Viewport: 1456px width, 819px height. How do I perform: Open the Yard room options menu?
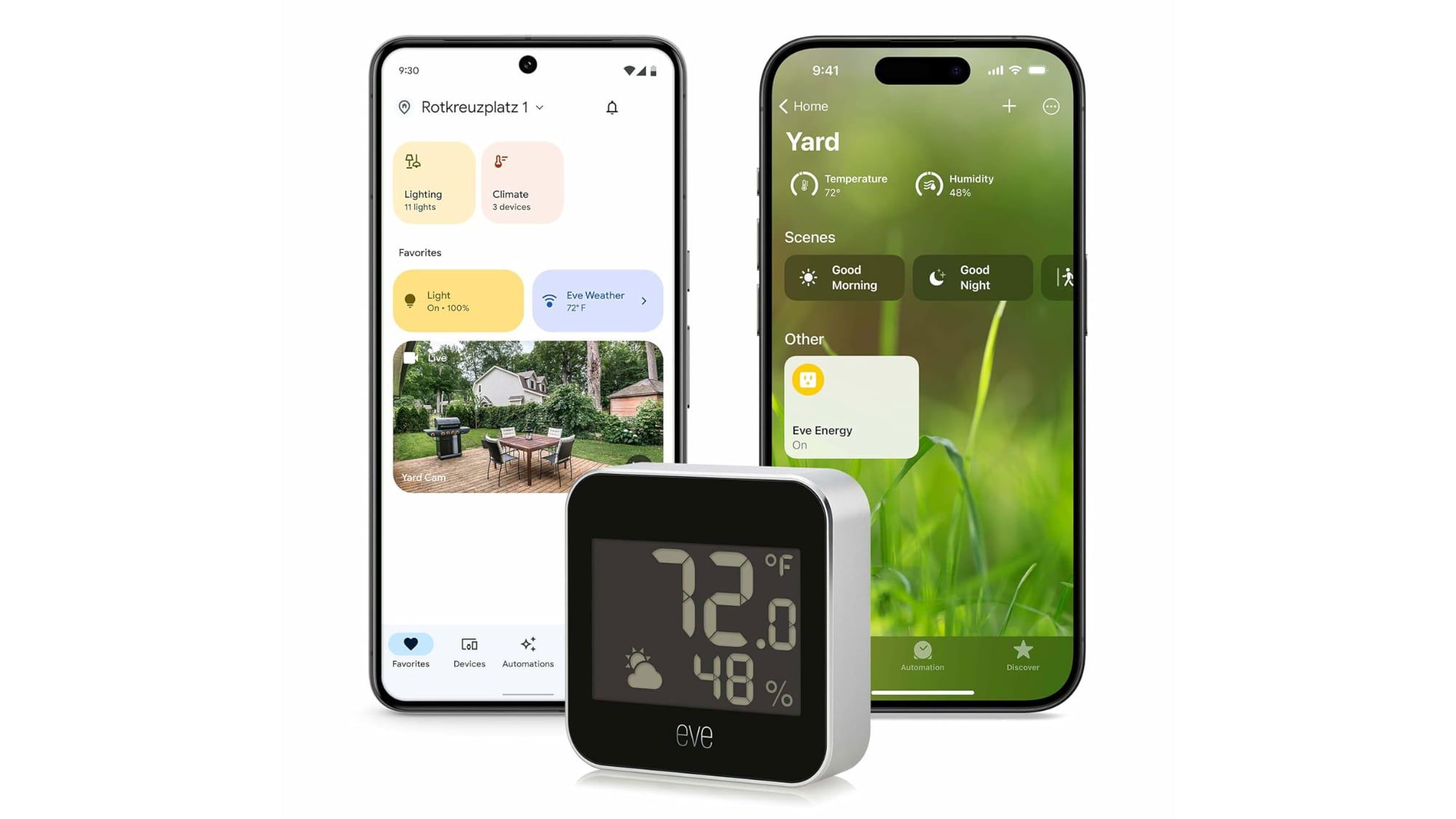[x=1052, y=106]
